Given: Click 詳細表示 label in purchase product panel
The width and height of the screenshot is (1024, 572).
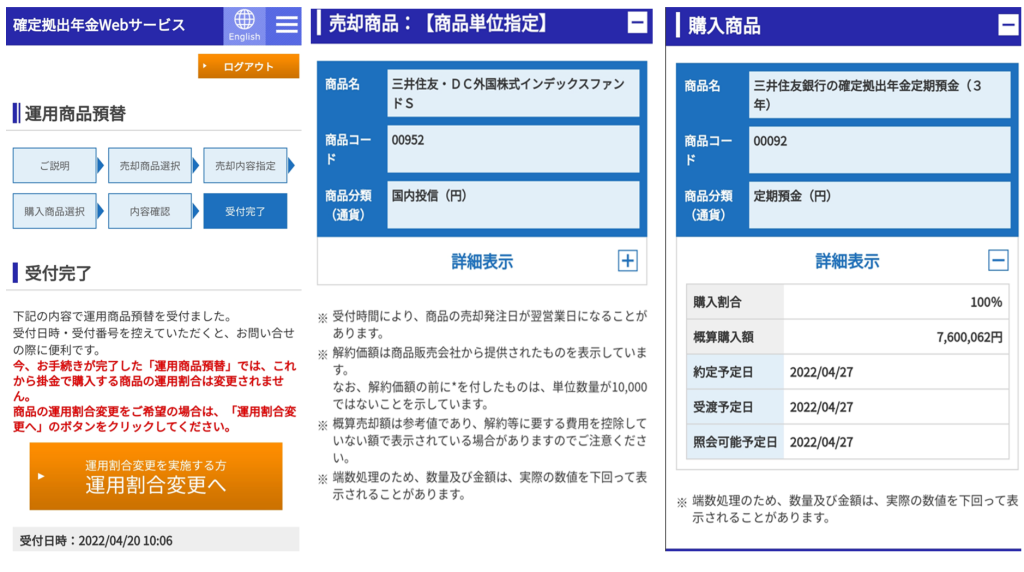Looking at the screenshot, I should [x=847, y=262].
